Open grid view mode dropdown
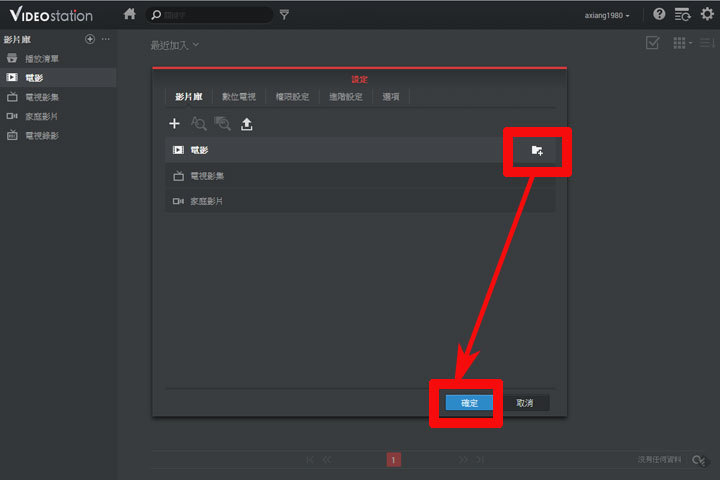 (682, 43)
